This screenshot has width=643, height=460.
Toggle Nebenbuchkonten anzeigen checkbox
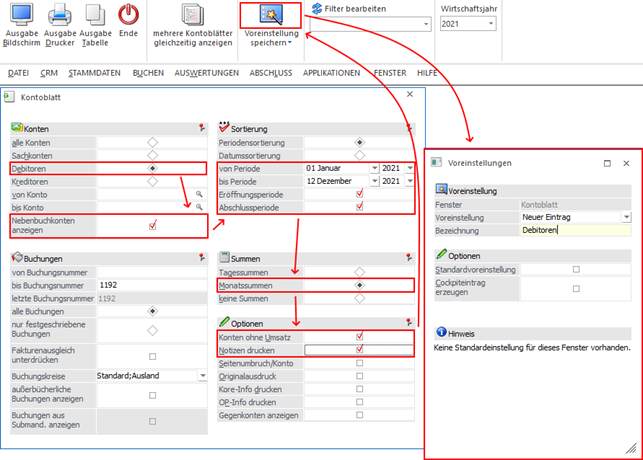[152, 225]
